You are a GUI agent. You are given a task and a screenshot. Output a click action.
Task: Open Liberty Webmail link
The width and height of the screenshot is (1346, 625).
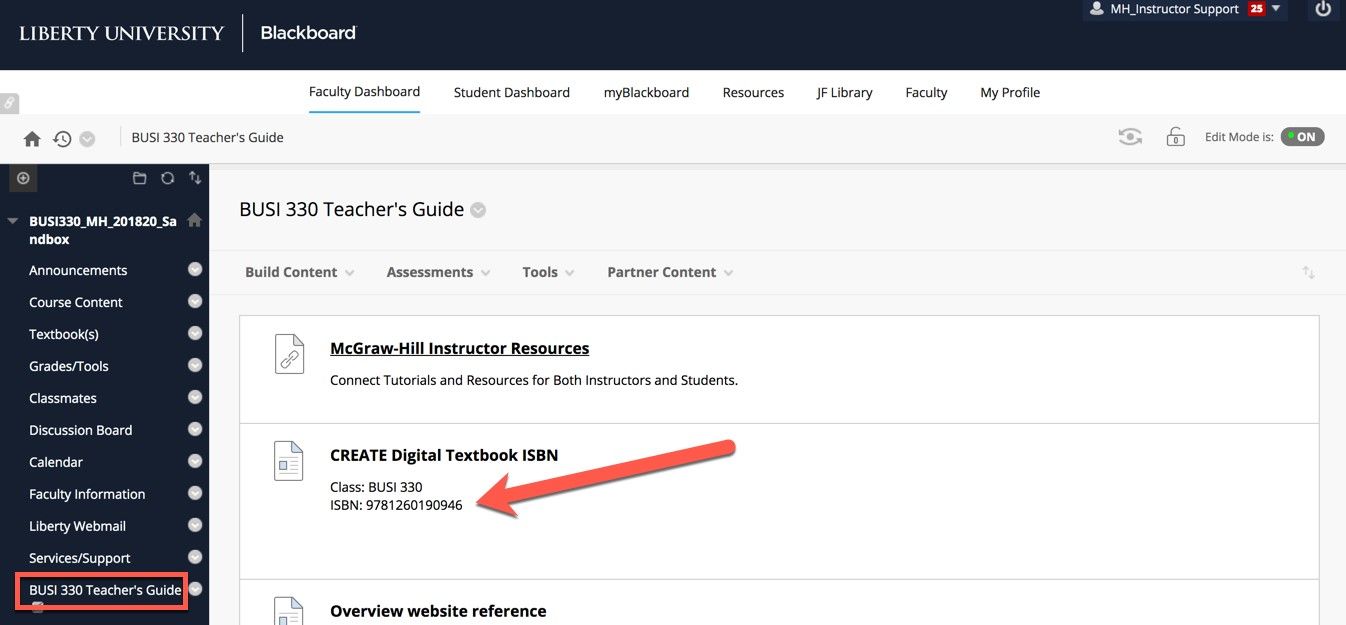78,526
